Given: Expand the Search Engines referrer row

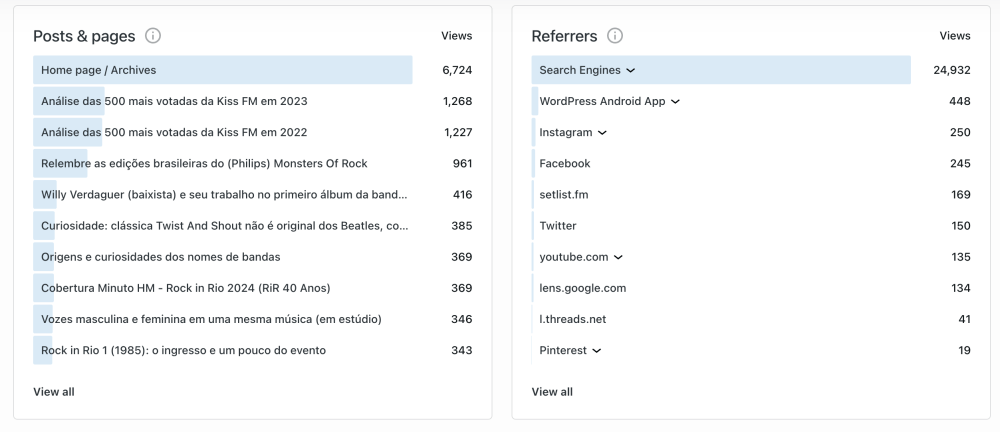Looking at the screenshot, I should pyautogui.click(x=631, y=71).
